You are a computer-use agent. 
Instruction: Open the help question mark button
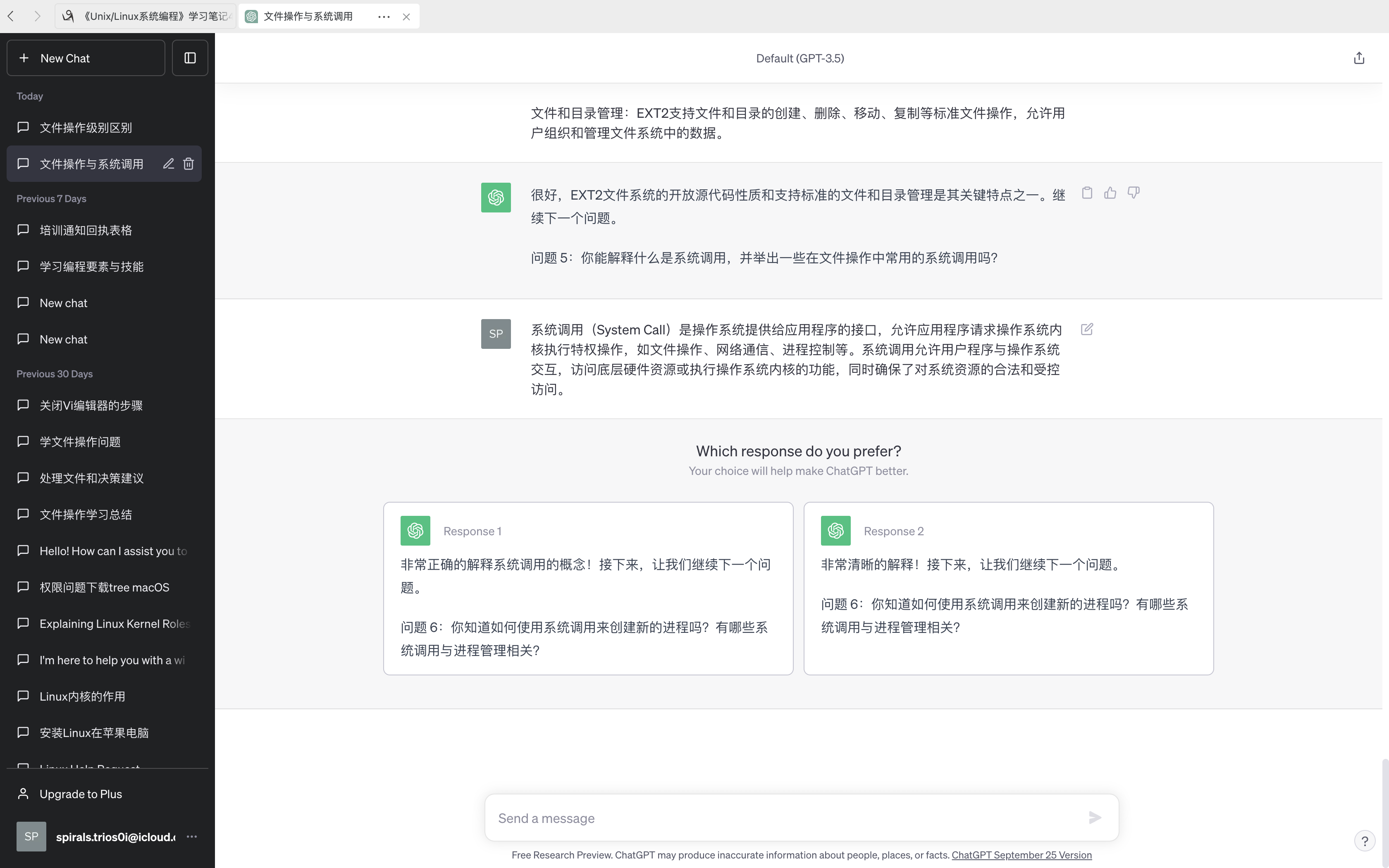click(x=1364, y=841)
